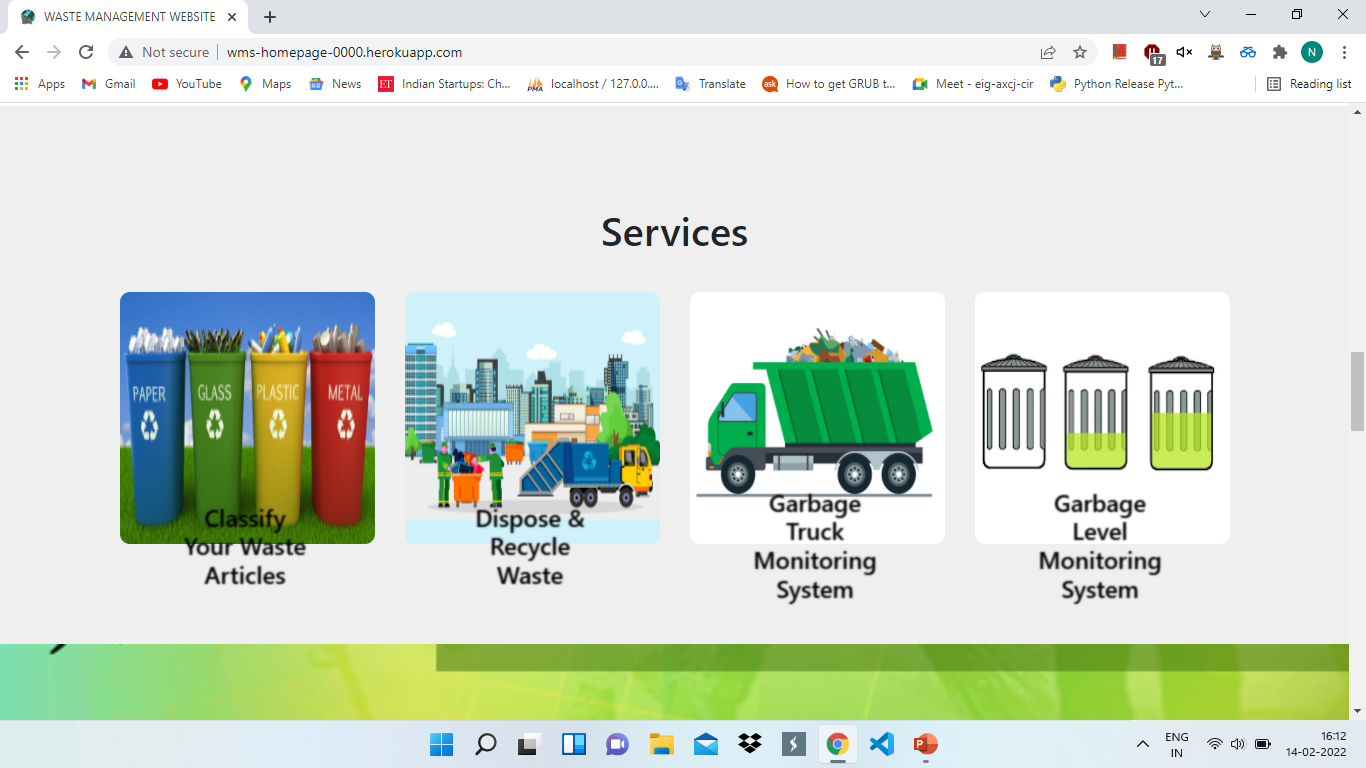The height and width of the screenshot is (768, 1366).
Task: Open the Chrome profile dropdown
Action: (1312, 52)
